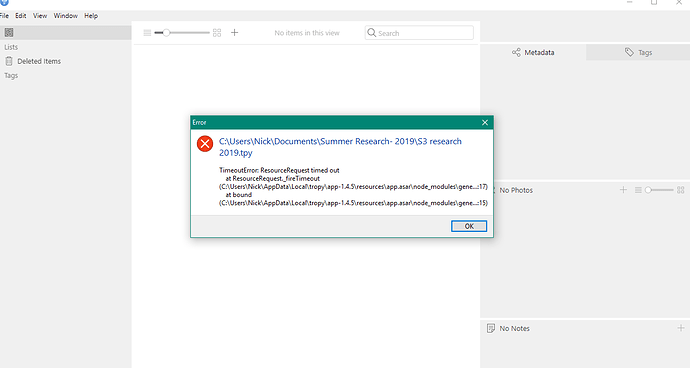Focus the Search field
Image resolution: width=690 pixels, height=368 pixels.
[419, 33]
